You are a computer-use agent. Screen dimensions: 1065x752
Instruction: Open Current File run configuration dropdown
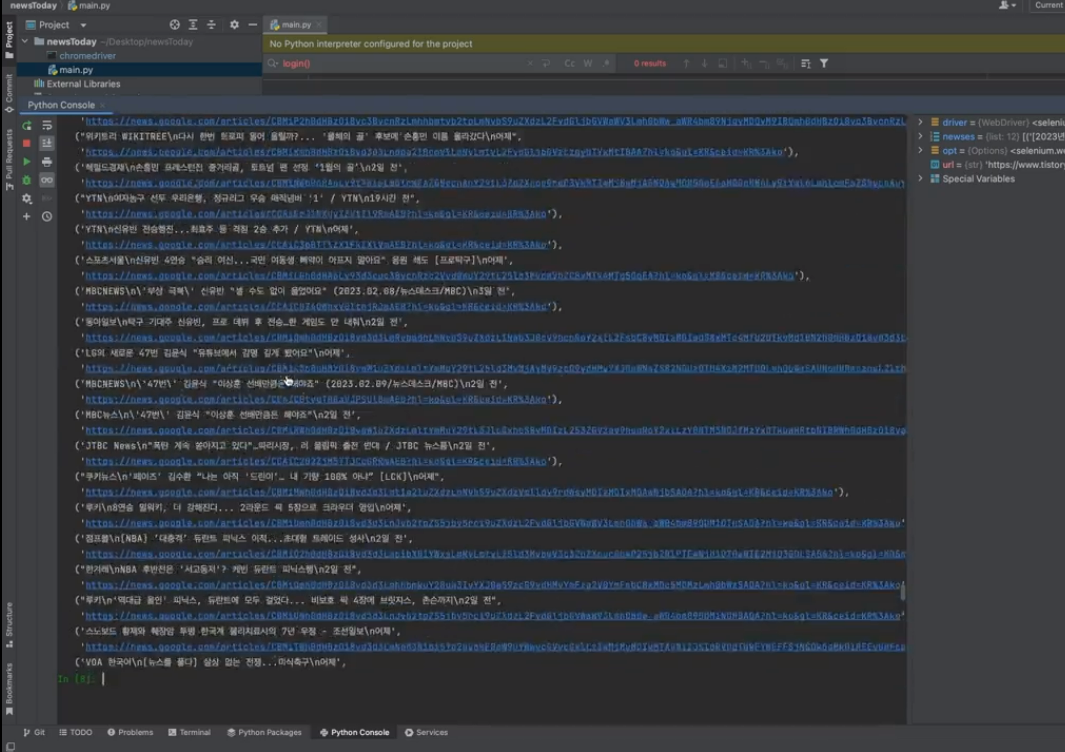(x=1049, y=5)
